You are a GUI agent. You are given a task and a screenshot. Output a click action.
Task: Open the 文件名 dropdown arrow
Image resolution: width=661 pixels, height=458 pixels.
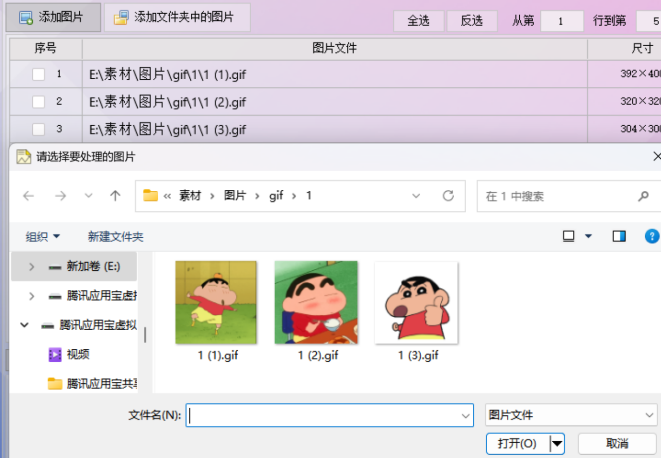466,416
